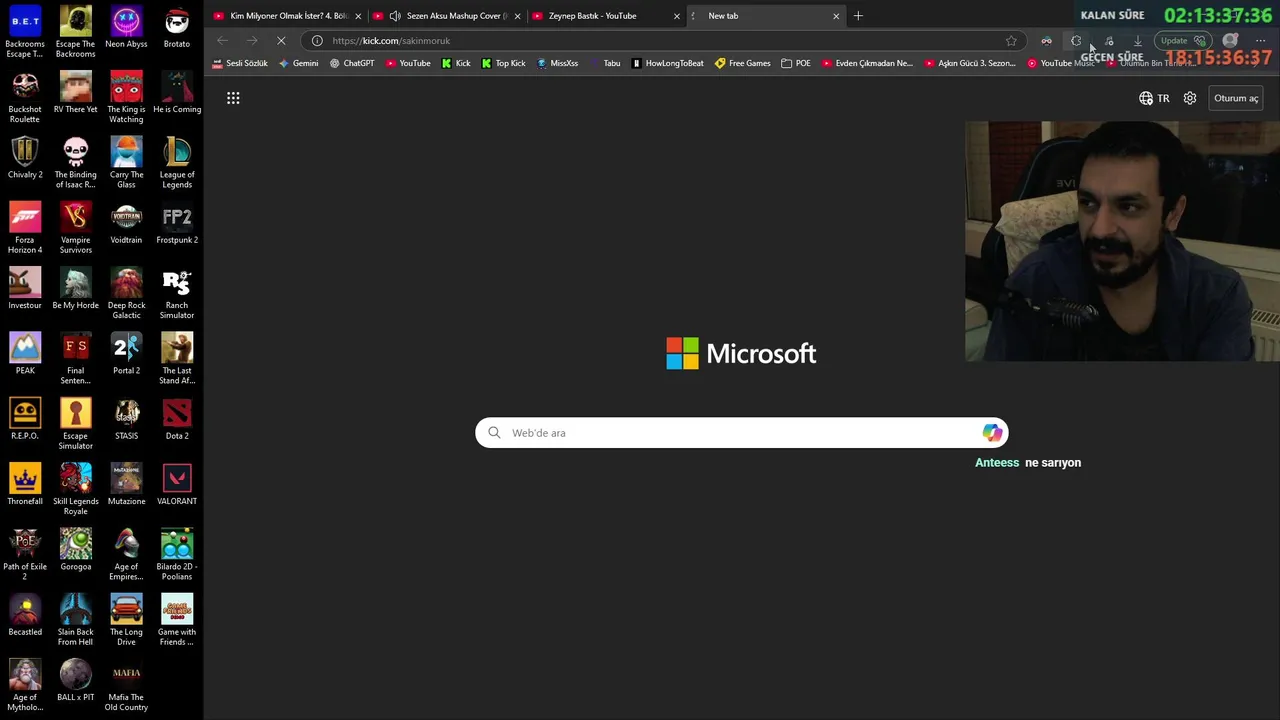Screen dimensions: 1280x720
Task: Launch Deep Rock Galactic icon
Action: (126, 293)
